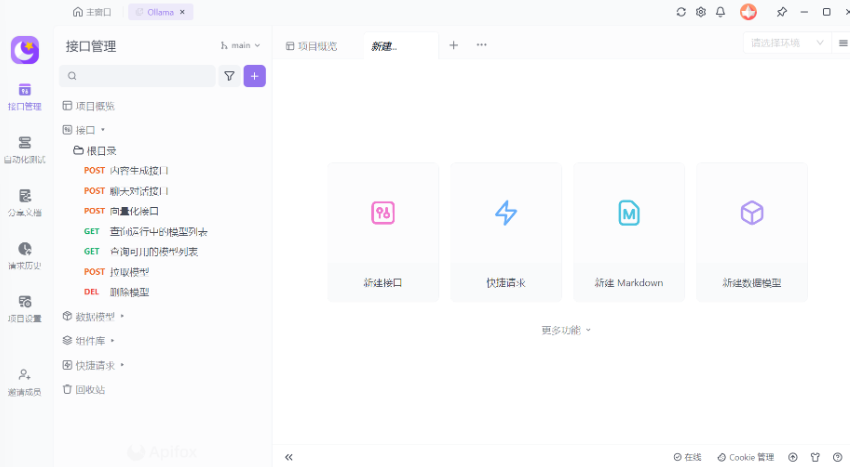Viewport: 850px width, 467px height.
Task: Open the 项目设置 sidebar section
Action: click(x=24, y=309)
